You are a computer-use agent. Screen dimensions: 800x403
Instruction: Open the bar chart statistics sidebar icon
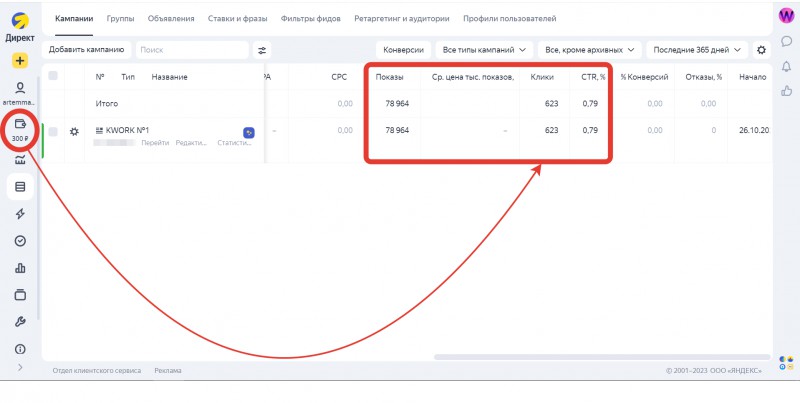(x=20, y=268)
